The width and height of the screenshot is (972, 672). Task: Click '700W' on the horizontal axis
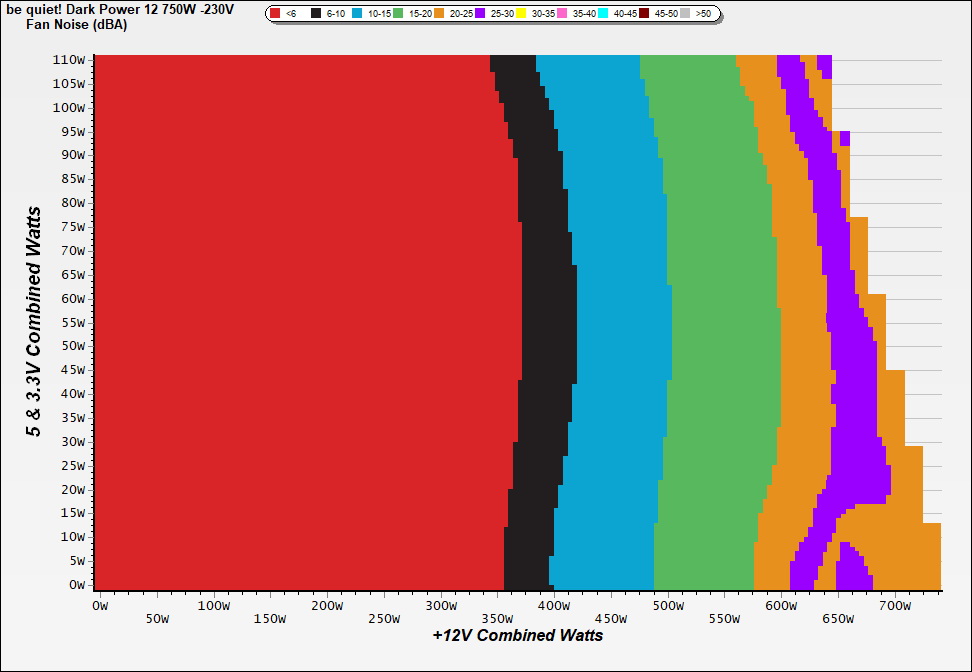point(894,606)
